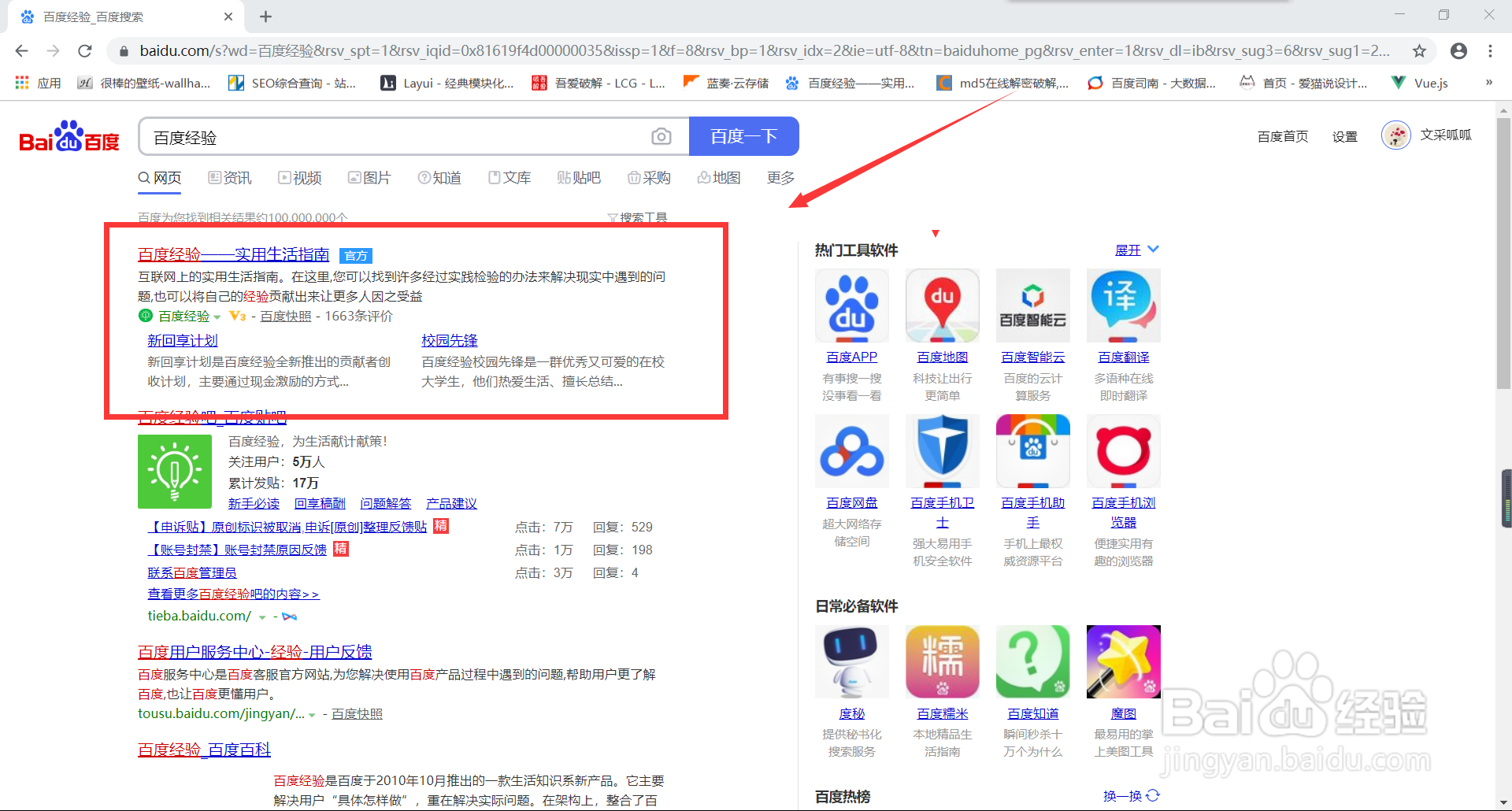1512x811 pixels.
Task: Open a new browser tab
Action: [266, 17]
